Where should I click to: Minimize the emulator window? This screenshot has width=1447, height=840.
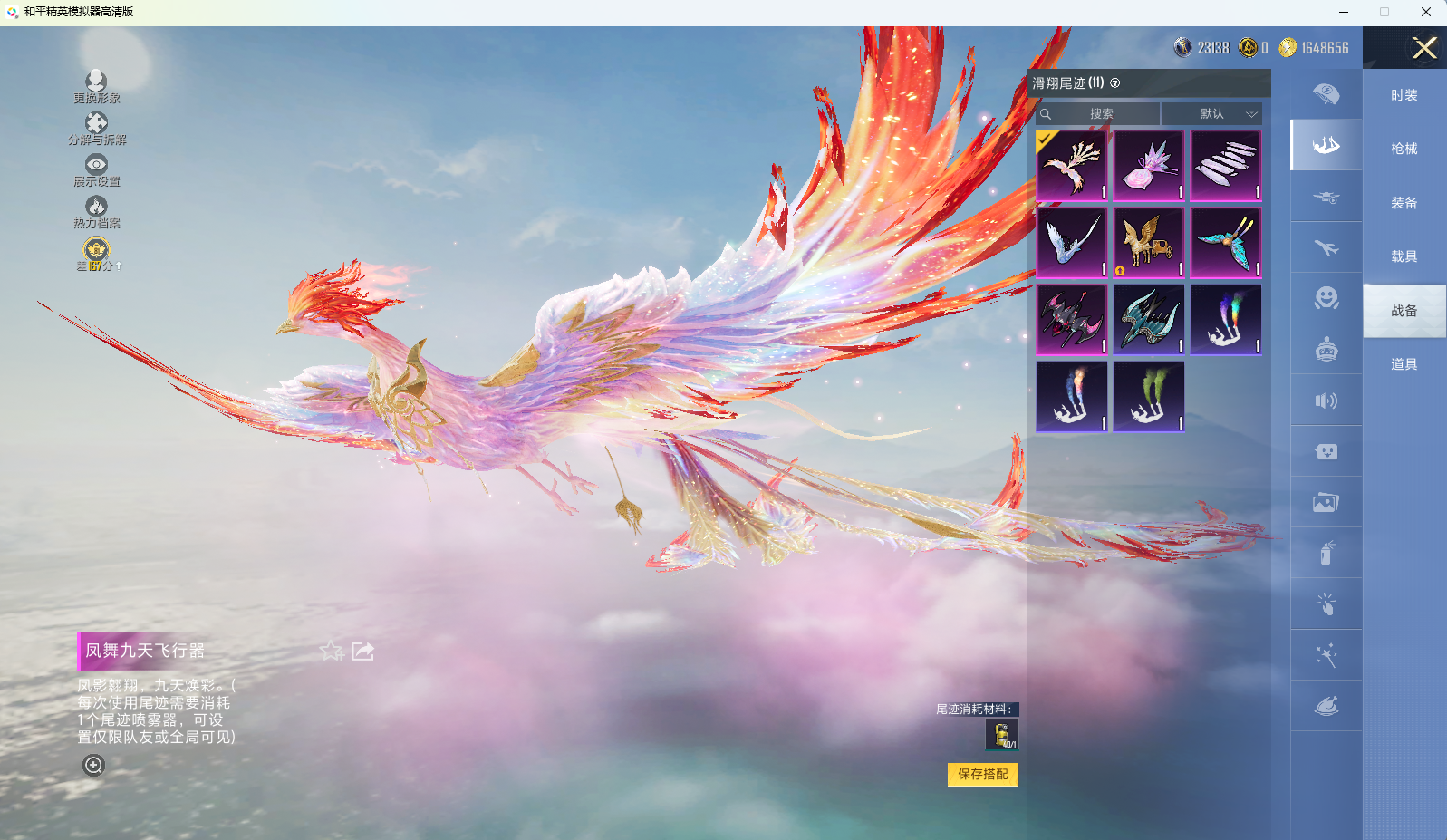coord(1344,12)
